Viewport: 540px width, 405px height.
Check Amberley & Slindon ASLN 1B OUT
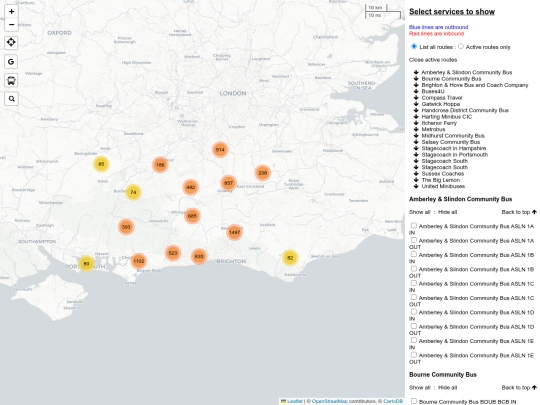[x=414, y=269]
